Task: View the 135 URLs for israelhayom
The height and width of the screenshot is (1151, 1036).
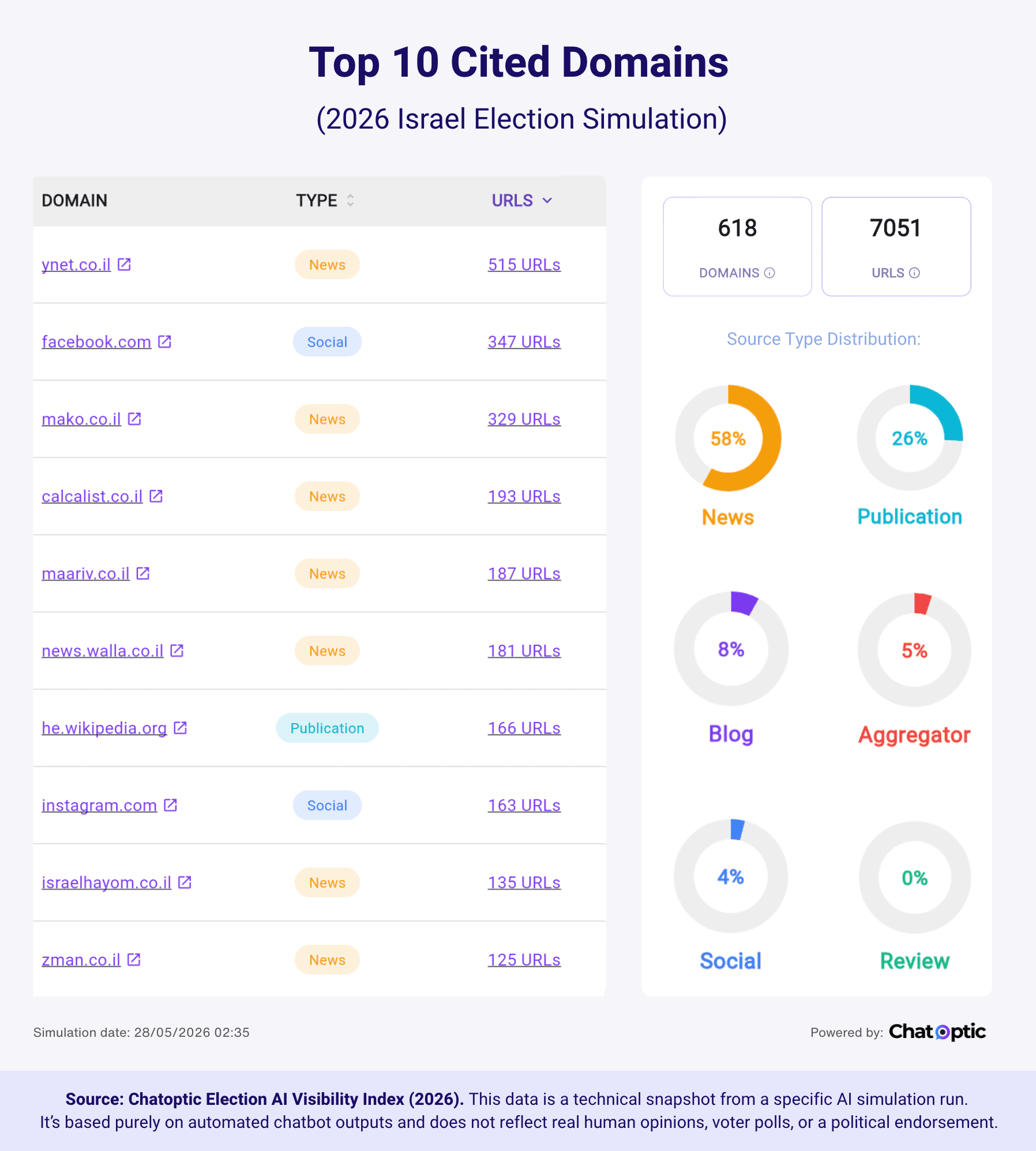Action: [524, 883]
